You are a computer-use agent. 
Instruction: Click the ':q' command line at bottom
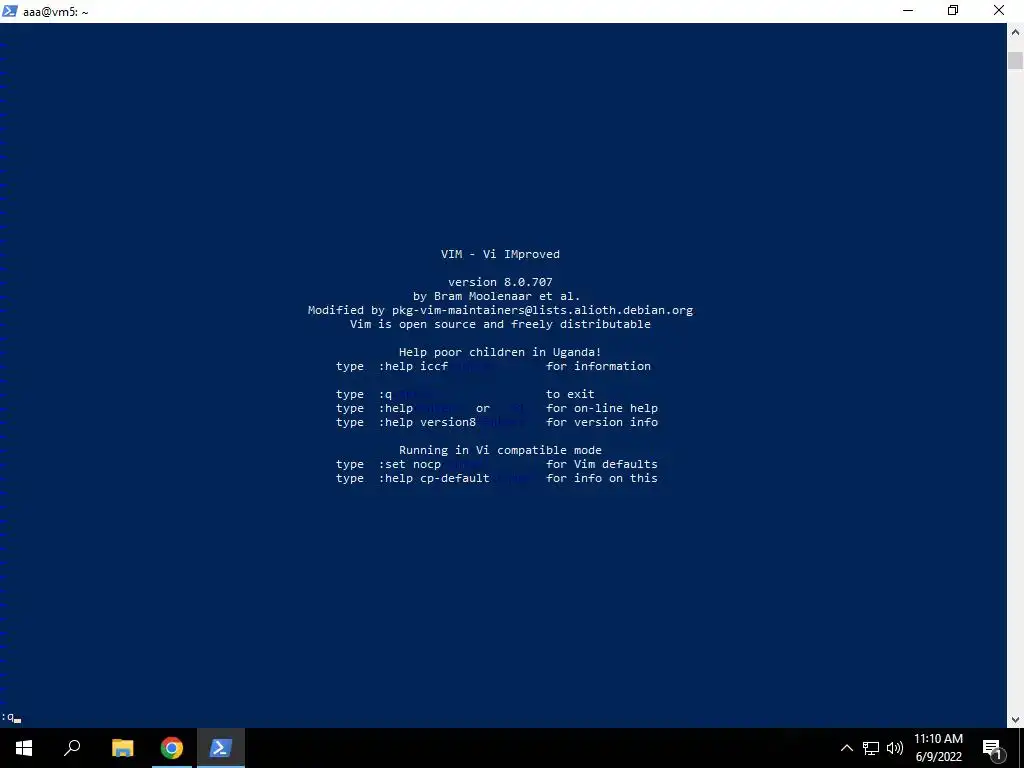coord(8,717)
